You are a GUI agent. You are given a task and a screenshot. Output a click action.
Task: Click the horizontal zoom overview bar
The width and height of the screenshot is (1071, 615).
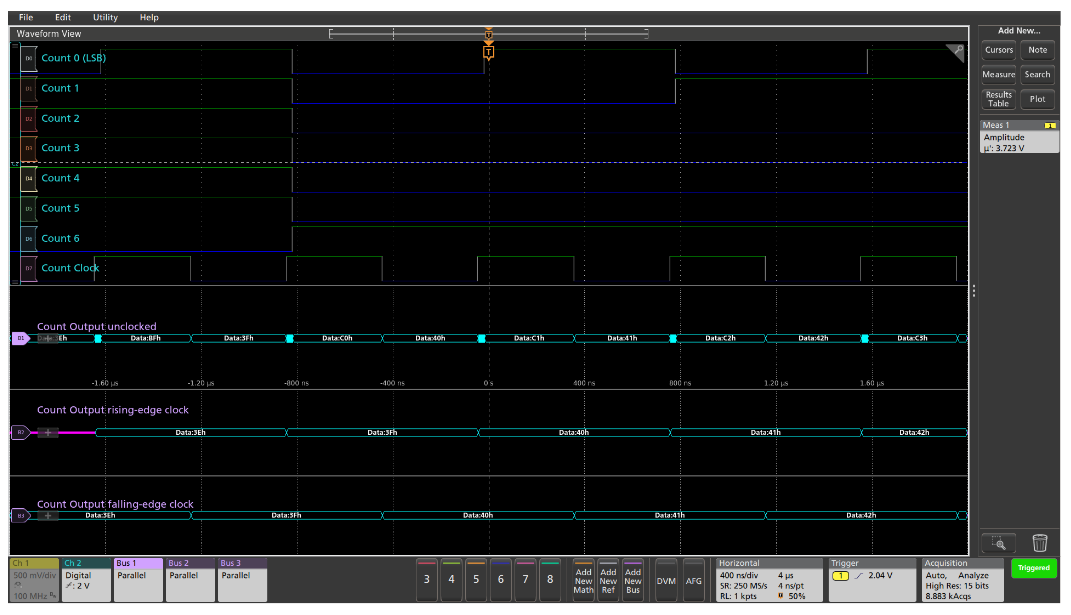(488, 33)
